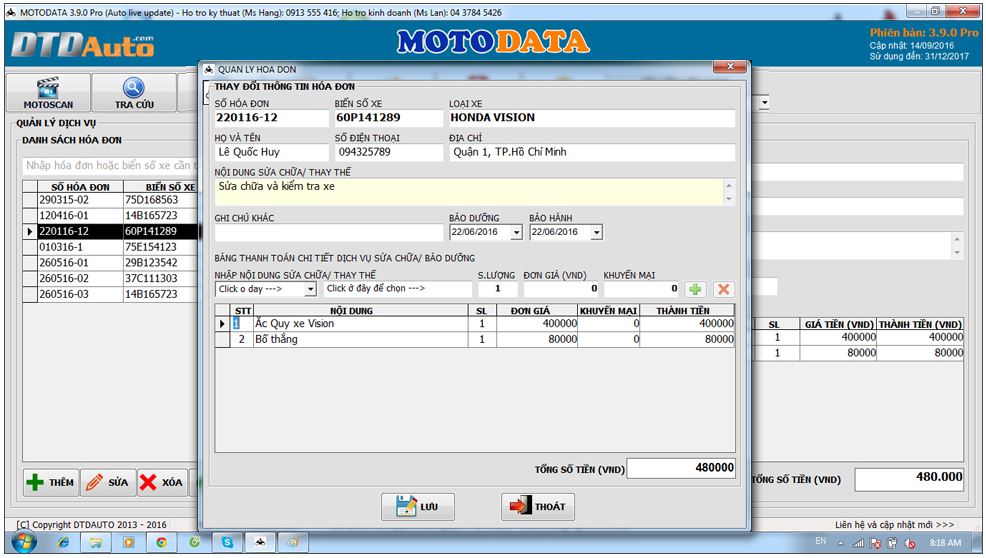
Task: Click network signal tray icon
Action: tap(858, 543)
